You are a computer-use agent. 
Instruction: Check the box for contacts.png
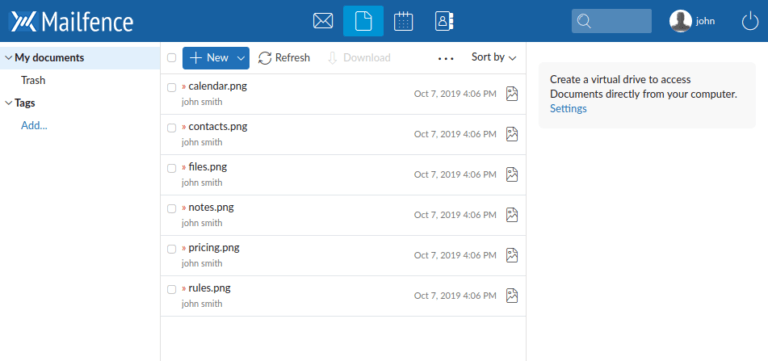(171, 128)
